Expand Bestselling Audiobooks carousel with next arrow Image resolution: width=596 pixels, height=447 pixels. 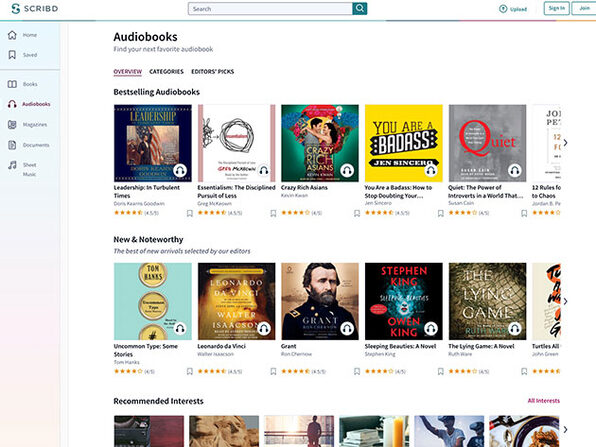(x=565, y=143)
